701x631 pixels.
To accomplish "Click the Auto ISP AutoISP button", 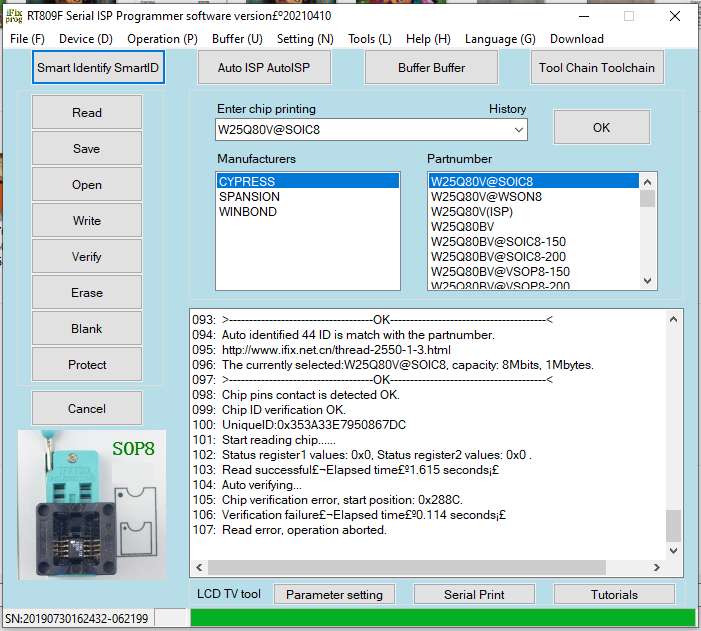I will tap(264, 68).
